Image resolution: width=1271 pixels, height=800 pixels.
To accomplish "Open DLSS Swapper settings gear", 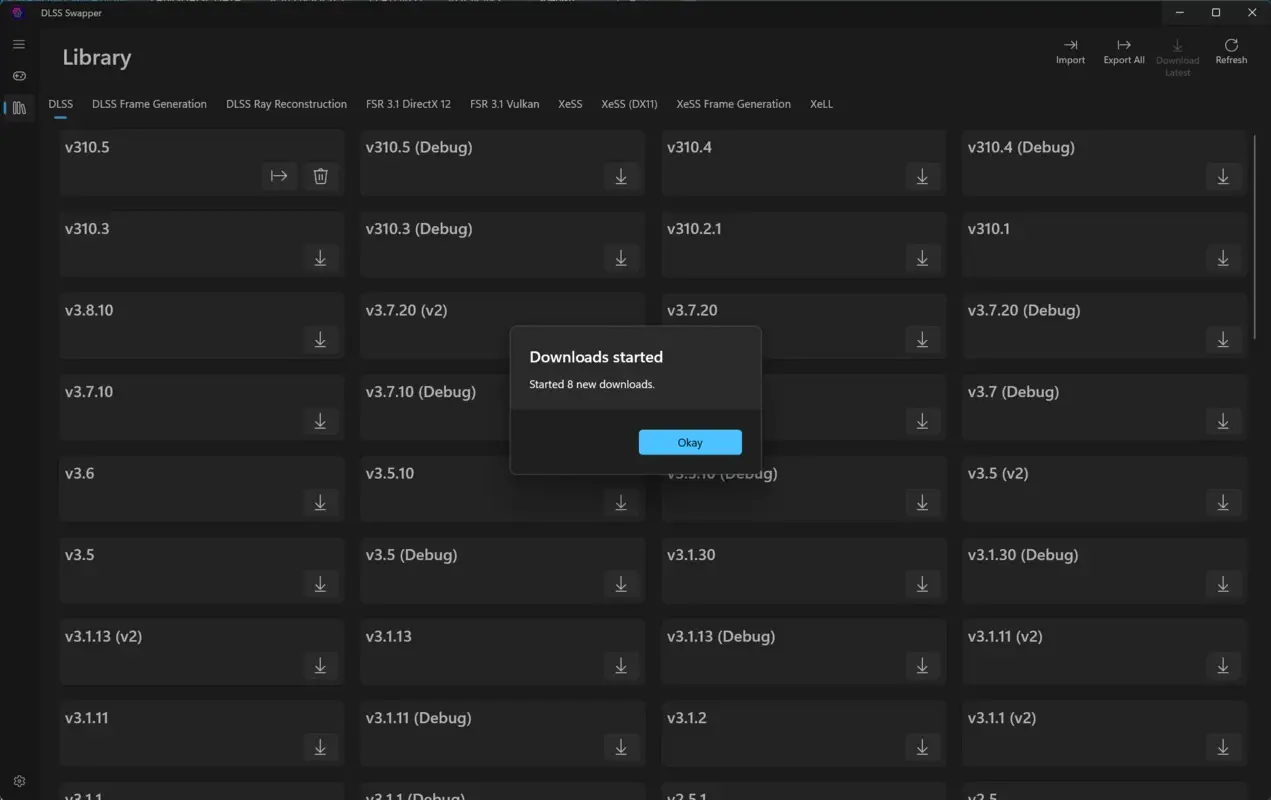I will (18, 780).
